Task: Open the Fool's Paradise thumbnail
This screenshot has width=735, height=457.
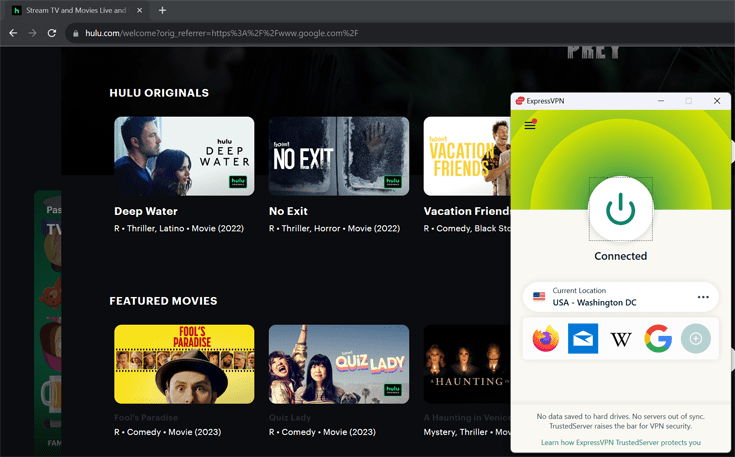Action: [184, 364]
